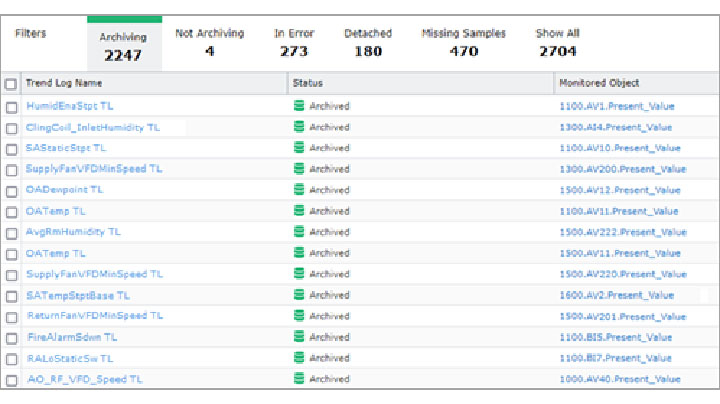Sort by Status column header
Viewport: 720px width, 404px height.
click(x=308, y=84)
